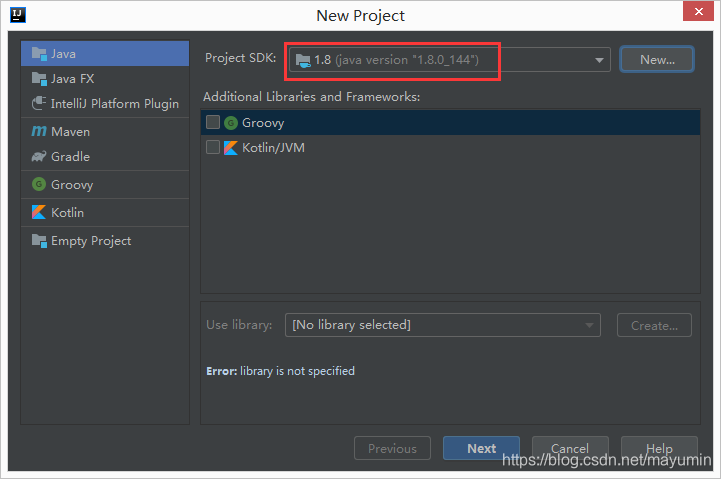
Task: Click the SDK folder icon in the combo box
Action: click(303, 60)
